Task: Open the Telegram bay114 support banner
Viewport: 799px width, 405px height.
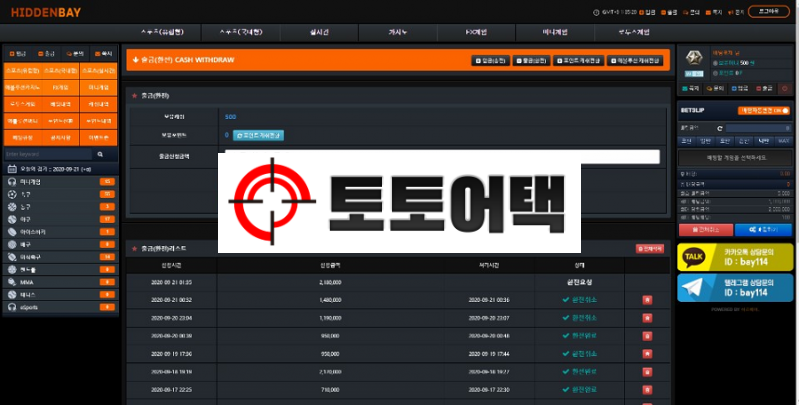Action: point(735,288)
